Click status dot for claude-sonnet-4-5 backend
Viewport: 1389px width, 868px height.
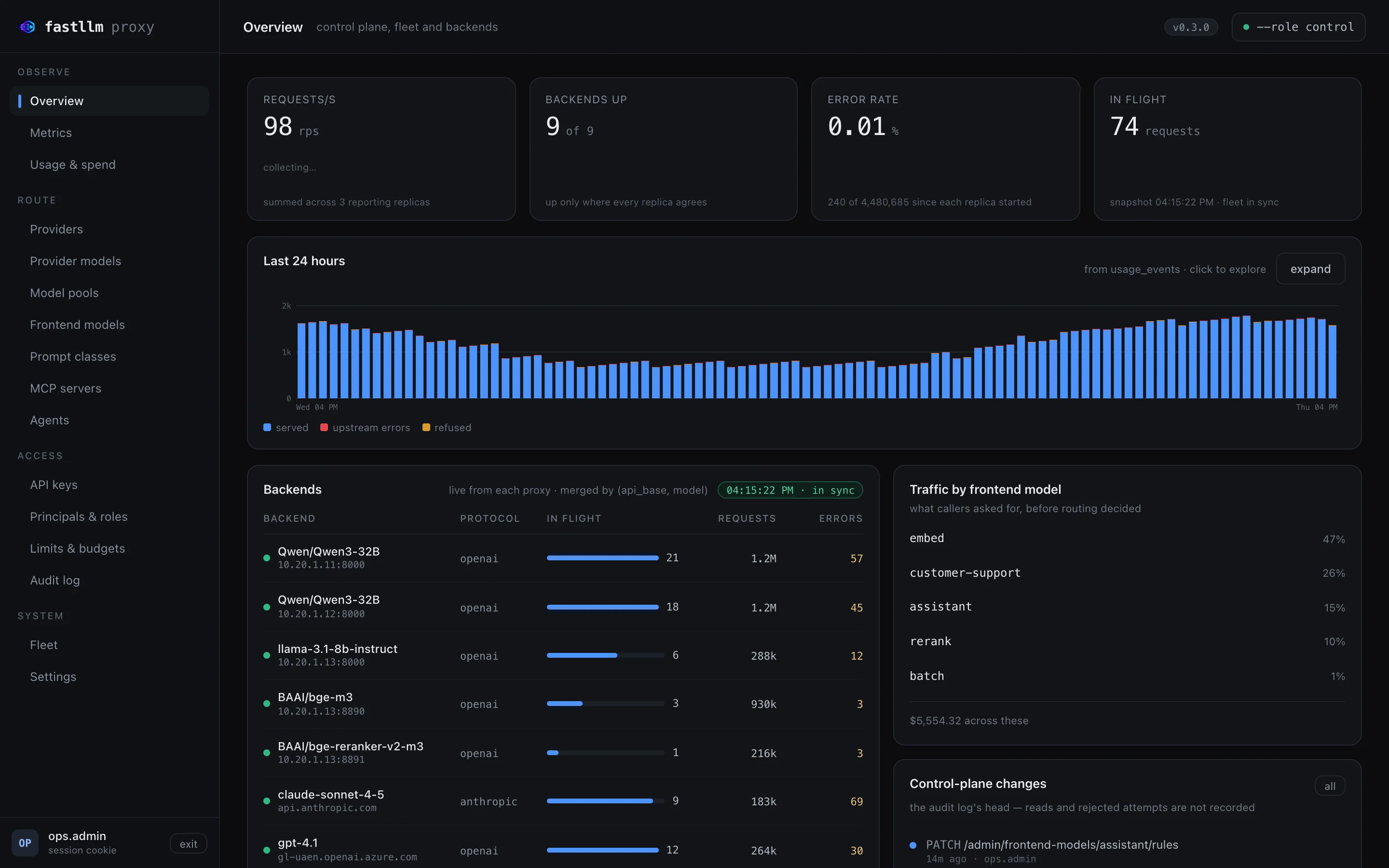pyautogui.click(x=266, y=801)
